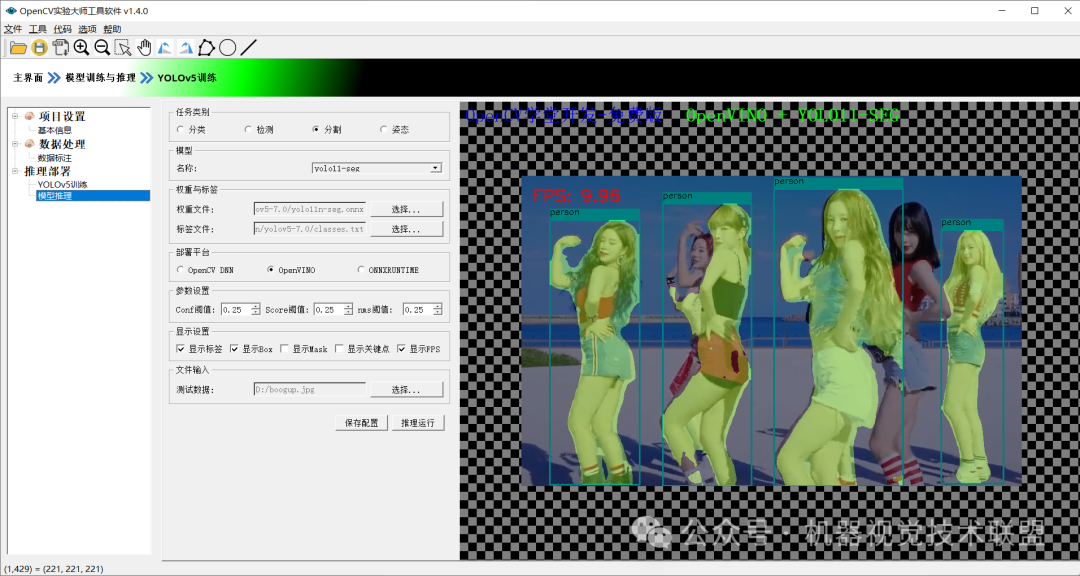The image size is (1080, 576).
Task: Enable the 显示关键点 checkbox
Action: [x=339, y=349]
